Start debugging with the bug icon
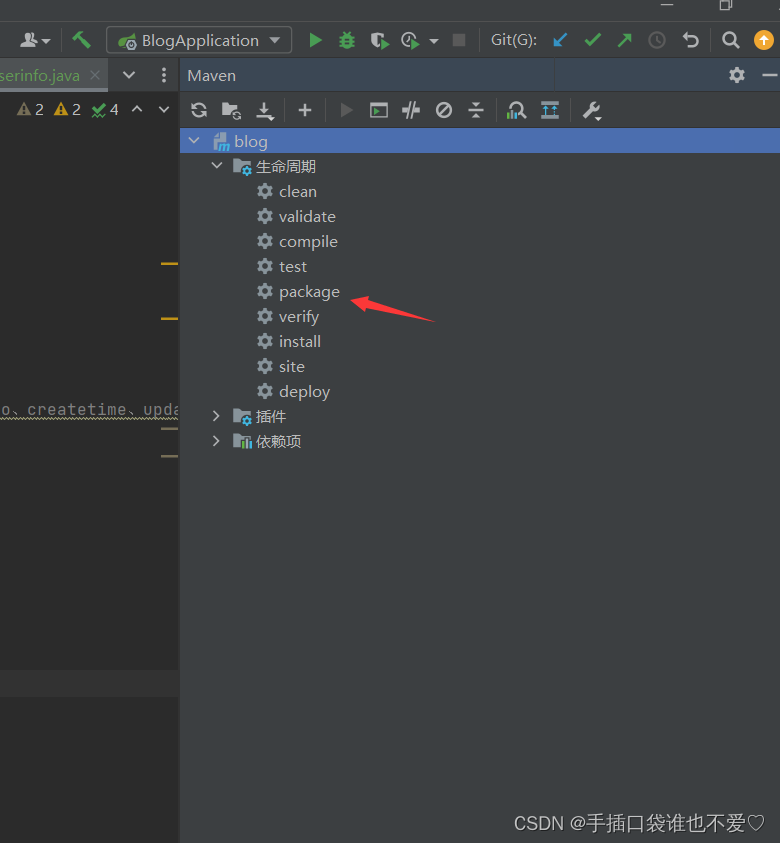Viewport: 780px width, 843px height. click(347, 40)
